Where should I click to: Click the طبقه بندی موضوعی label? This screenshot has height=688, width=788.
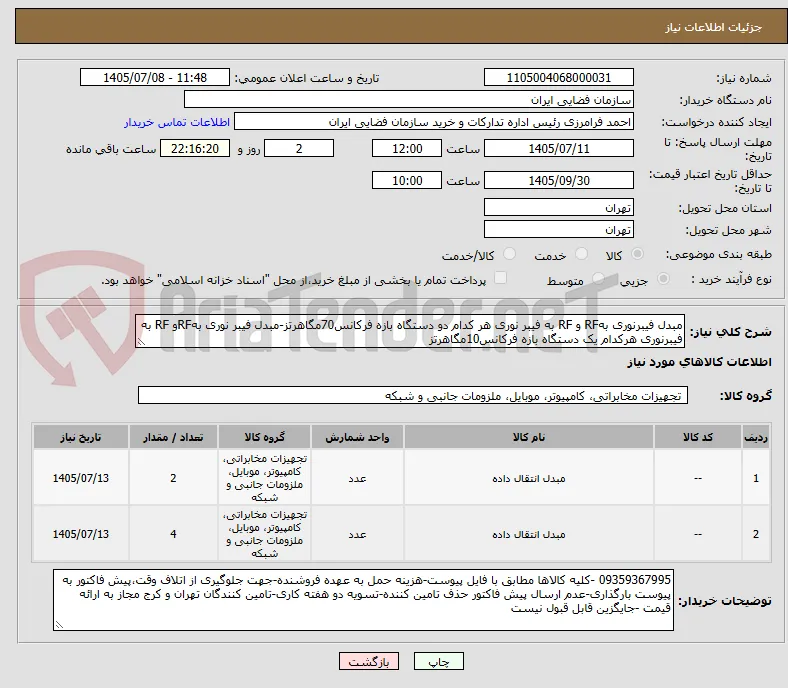tap(719, 255)
